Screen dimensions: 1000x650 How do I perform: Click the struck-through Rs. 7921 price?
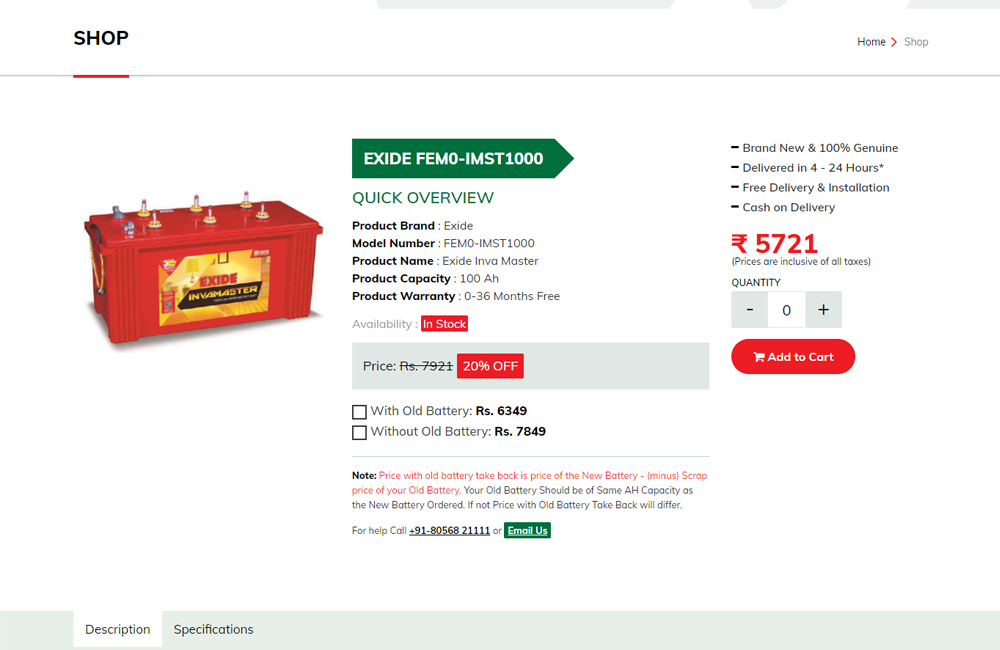426,366
